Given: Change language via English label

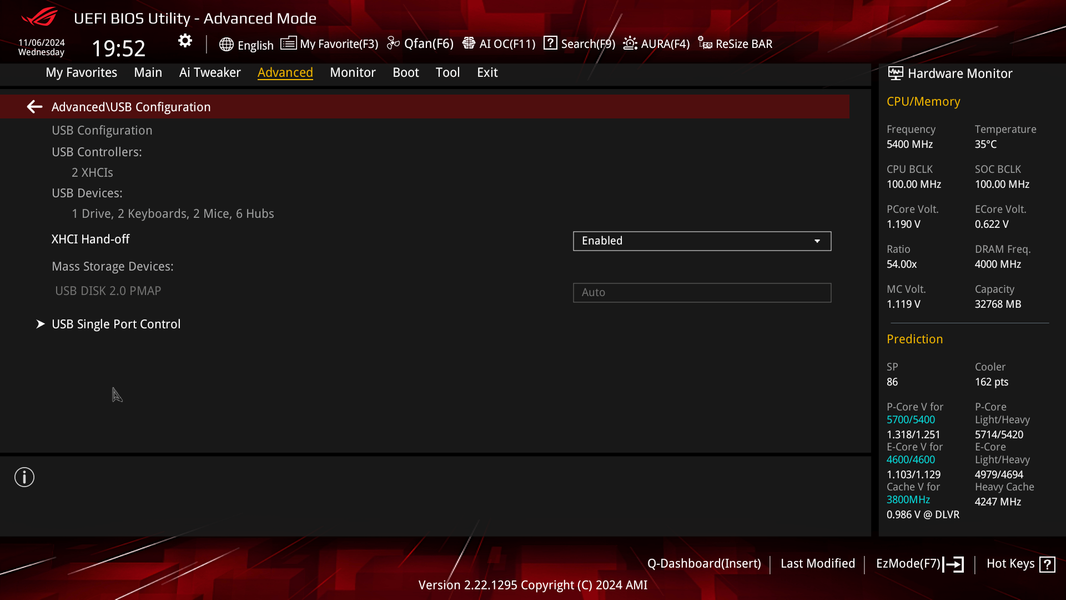Looking at the screenshot, I should click(x=256, y=46).
